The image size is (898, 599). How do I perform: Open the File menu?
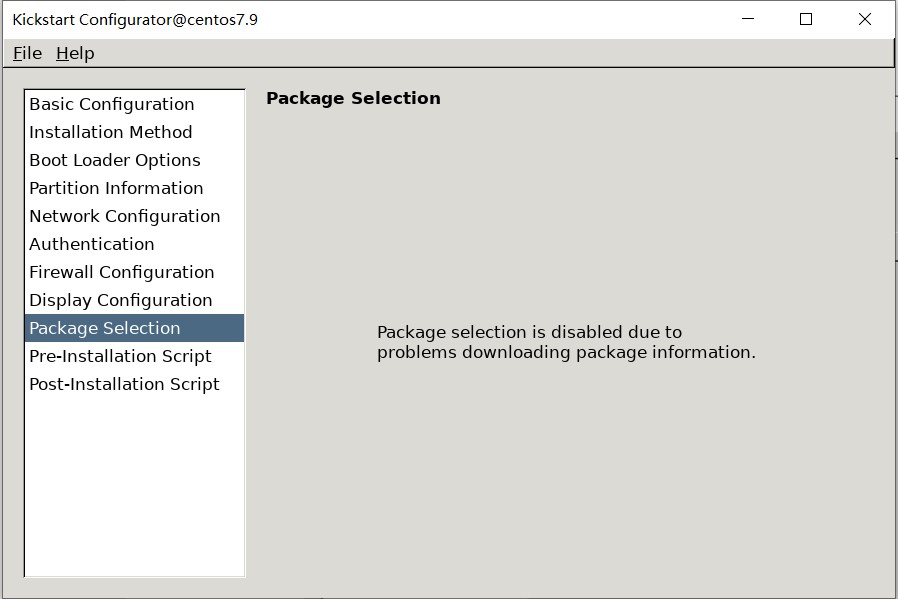27,53
